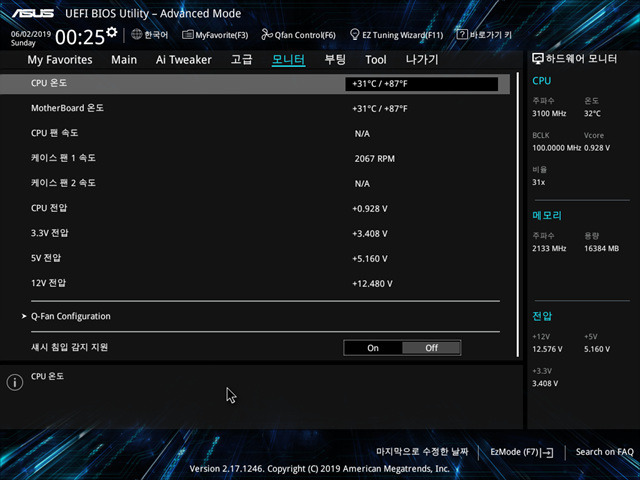This screenshot has height=480, width=640.
Task: Open the Ai Tweaker tab
Action: (184, 60)
